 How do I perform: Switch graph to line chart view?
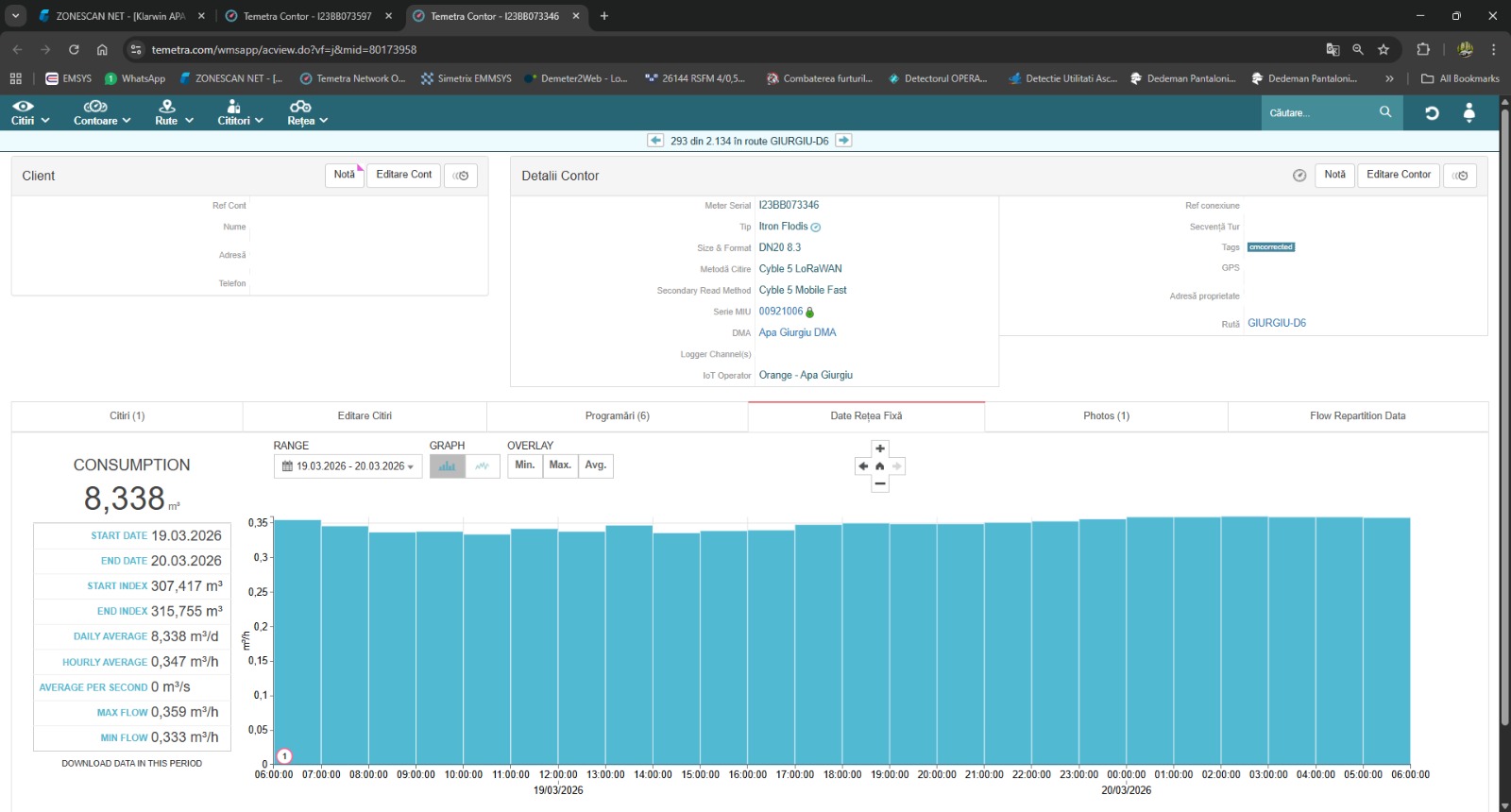click(483, 466)
